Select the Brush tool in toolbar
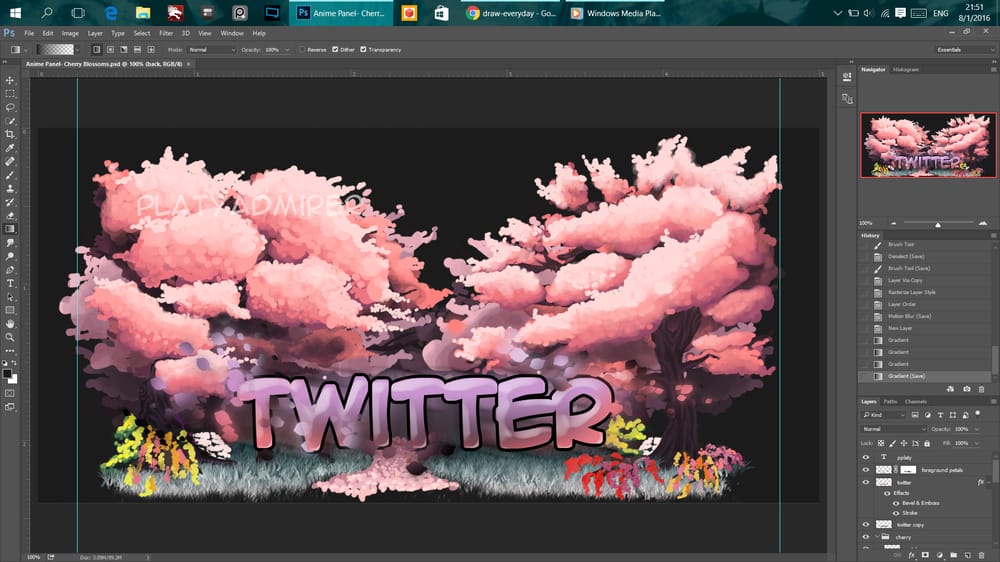This screenshot has width=1000, height=562. [x=10, y=175]
